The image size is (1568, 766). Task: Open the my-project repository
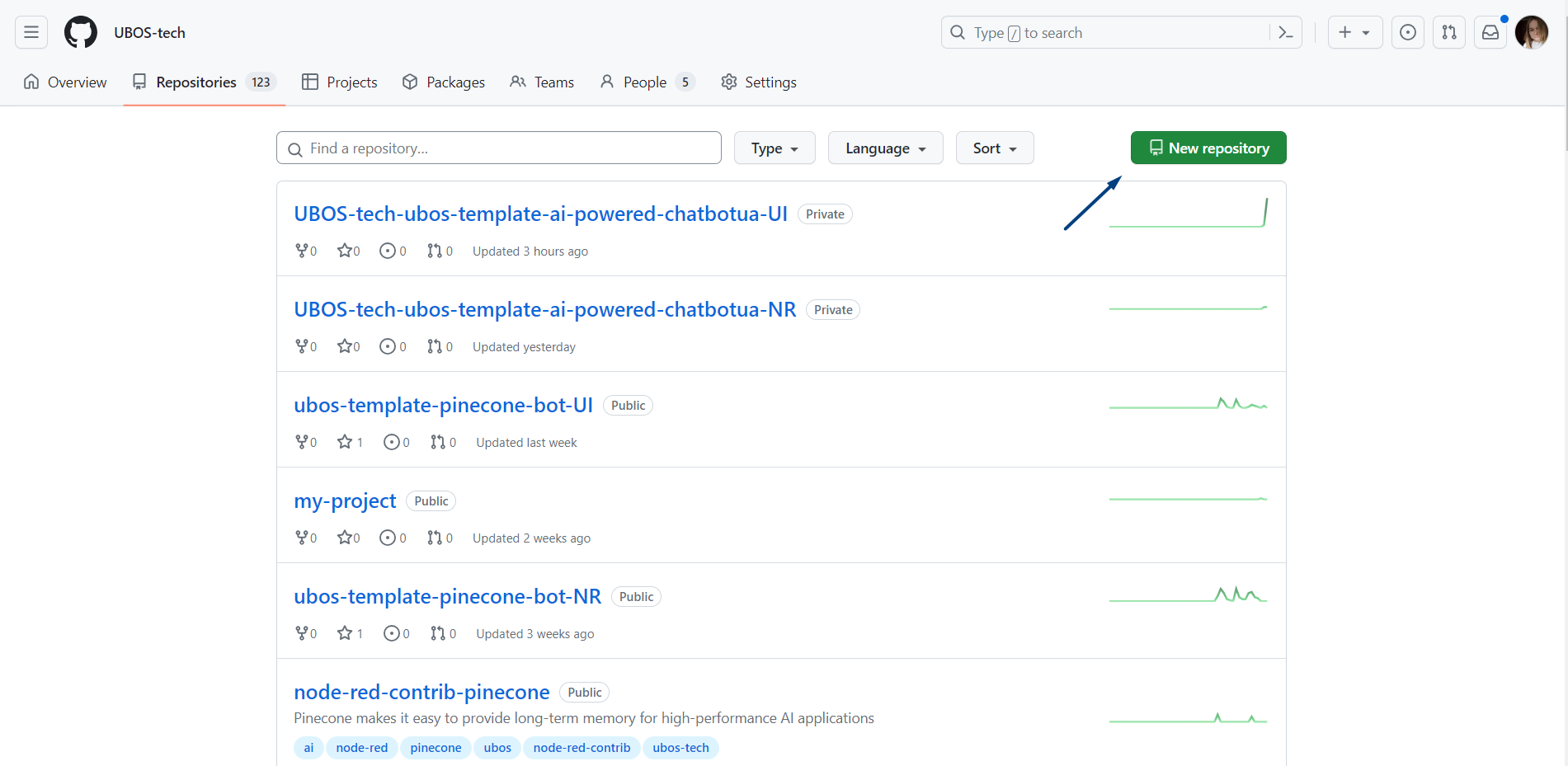(x=345, y=500)
